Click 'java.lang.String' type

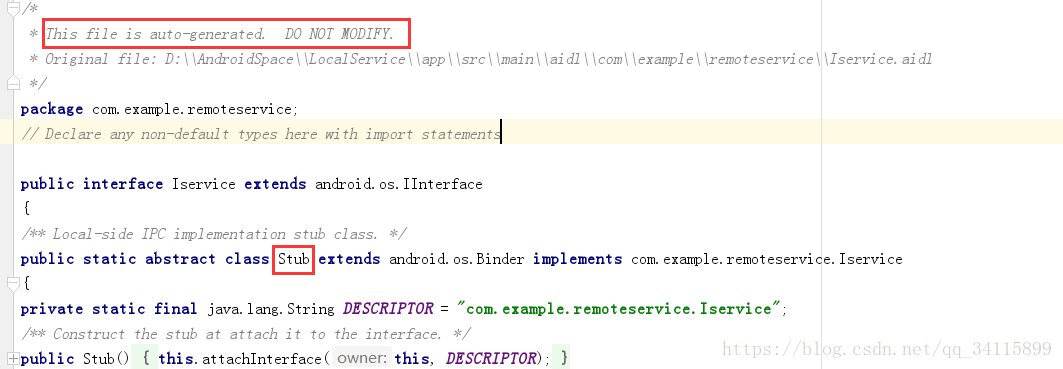(x=271, y=309)
